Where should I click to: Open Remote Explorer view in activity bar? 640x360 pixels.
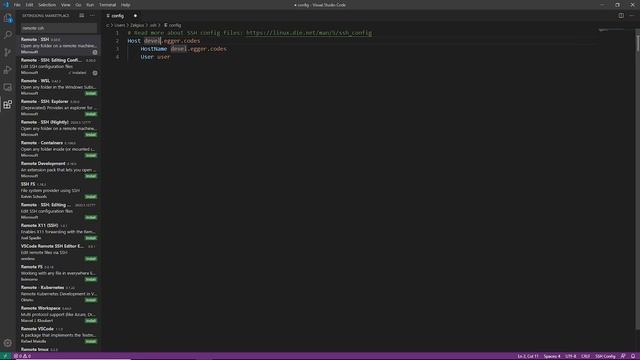(8, 87)
